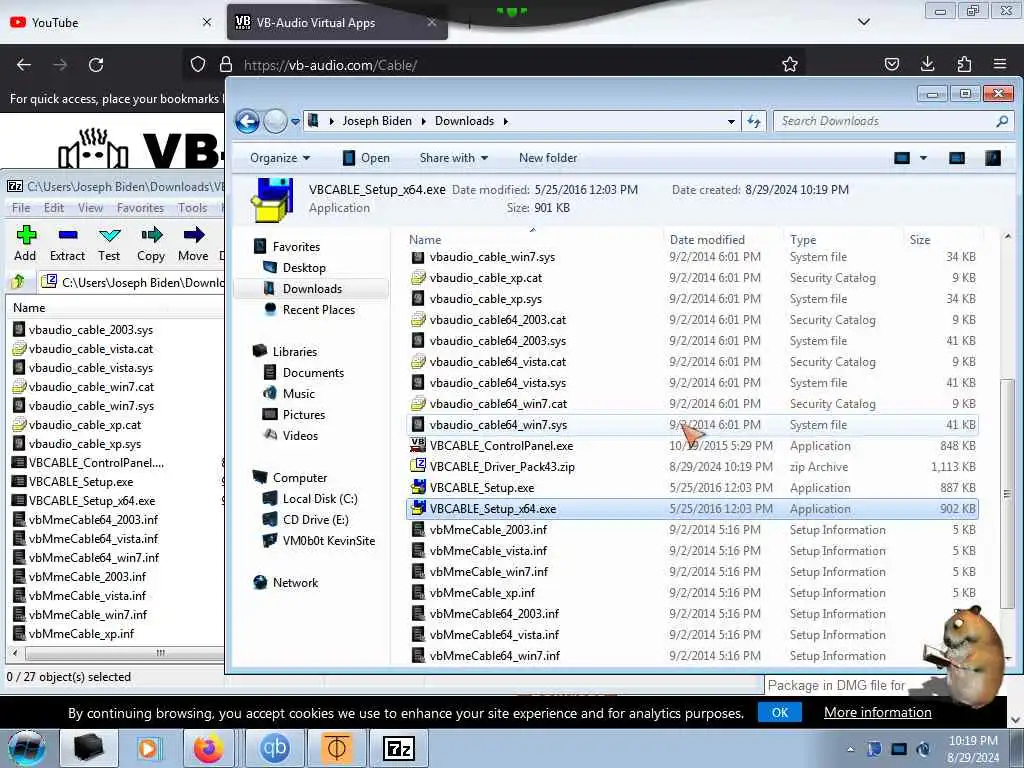Close the YouTube tab

point(207,22)
